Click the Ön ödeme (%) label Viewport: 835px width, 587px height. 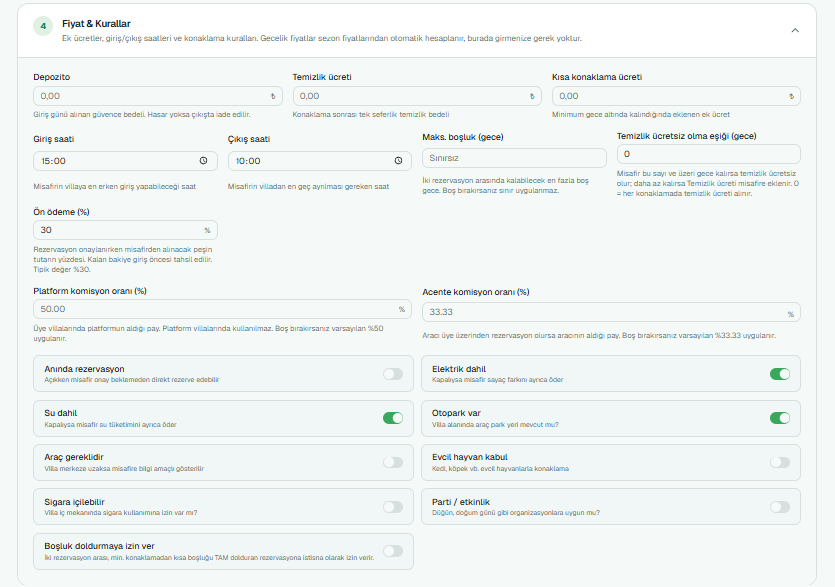tap(61, 211)
